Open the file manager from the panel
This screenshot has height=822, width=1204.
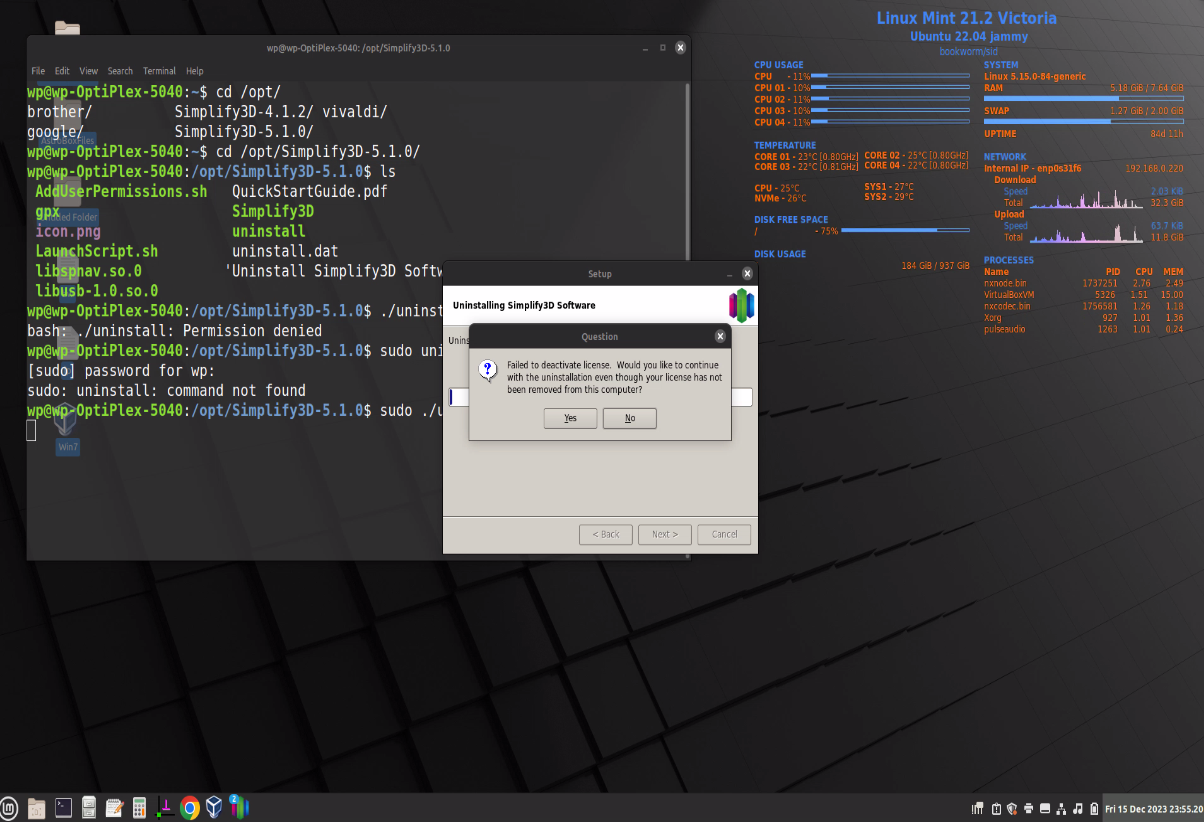(36, 807)
